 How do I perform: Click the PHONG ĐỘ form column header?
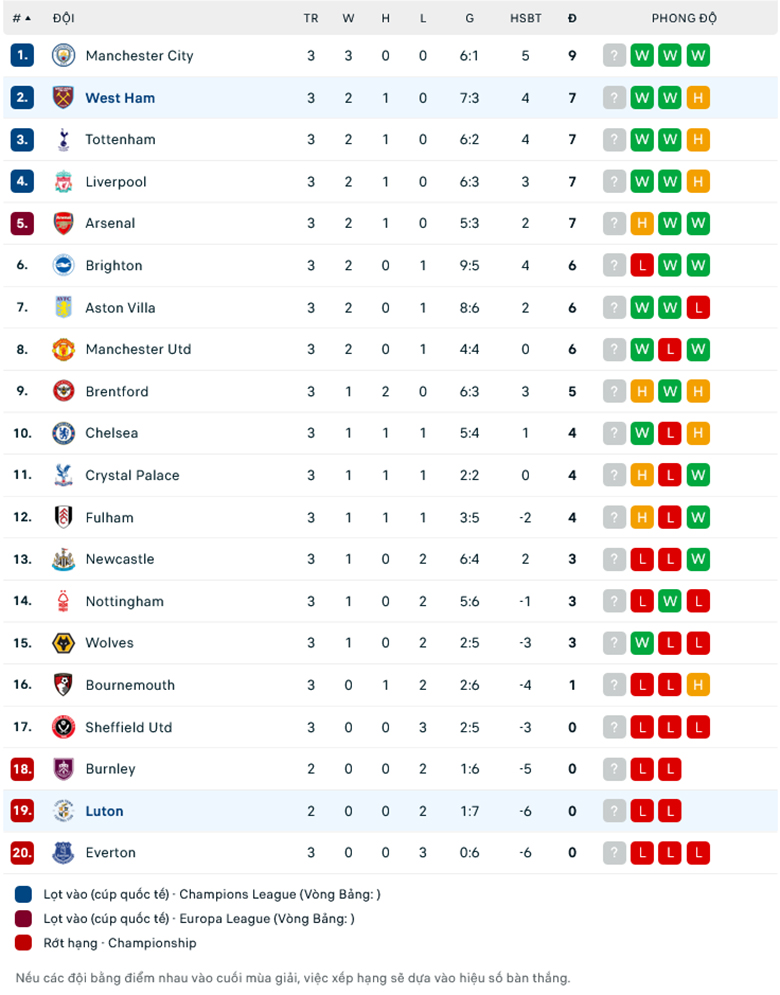[x=684, y=18]
